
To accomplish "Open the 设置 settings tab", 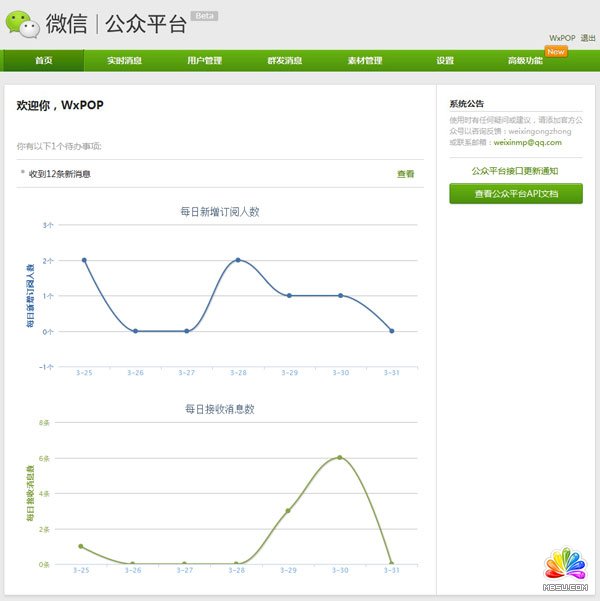I will (445, 61).
